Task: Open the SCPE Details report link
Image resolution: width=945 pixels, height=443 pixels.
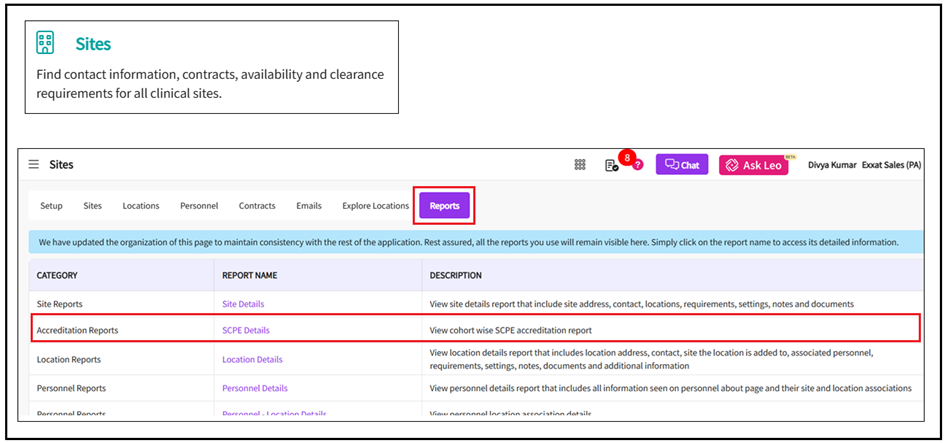Action: [x=246, y=330]
